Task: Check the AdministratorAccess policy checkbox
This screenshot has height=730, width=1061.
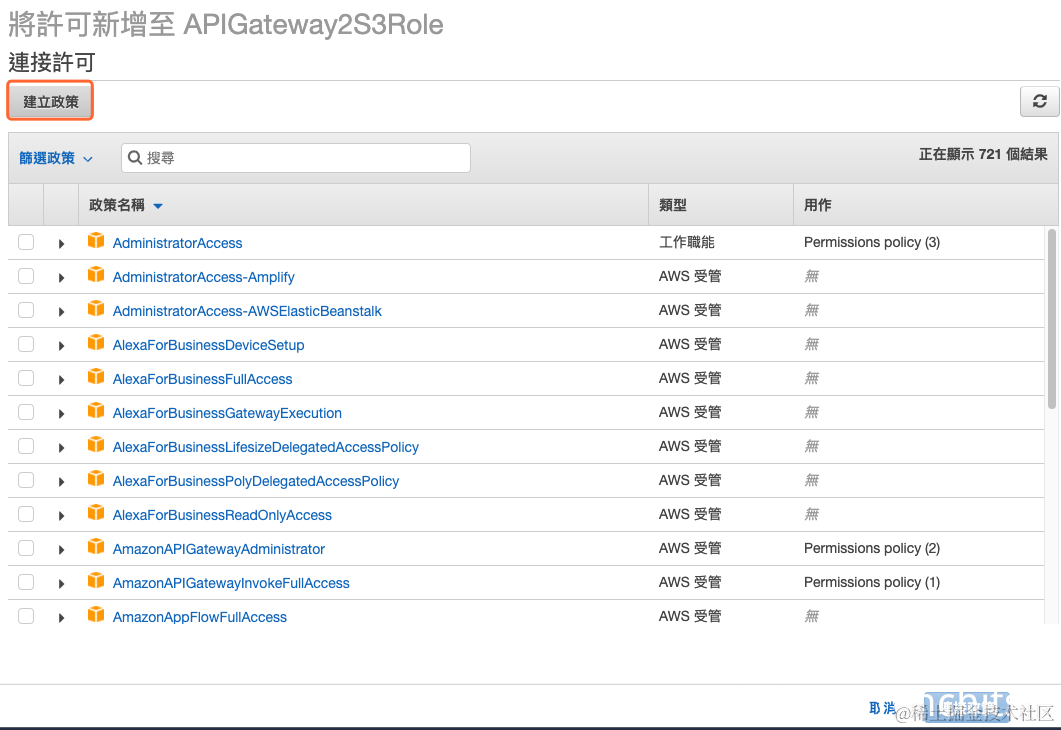Action: [x=26, y=242]
